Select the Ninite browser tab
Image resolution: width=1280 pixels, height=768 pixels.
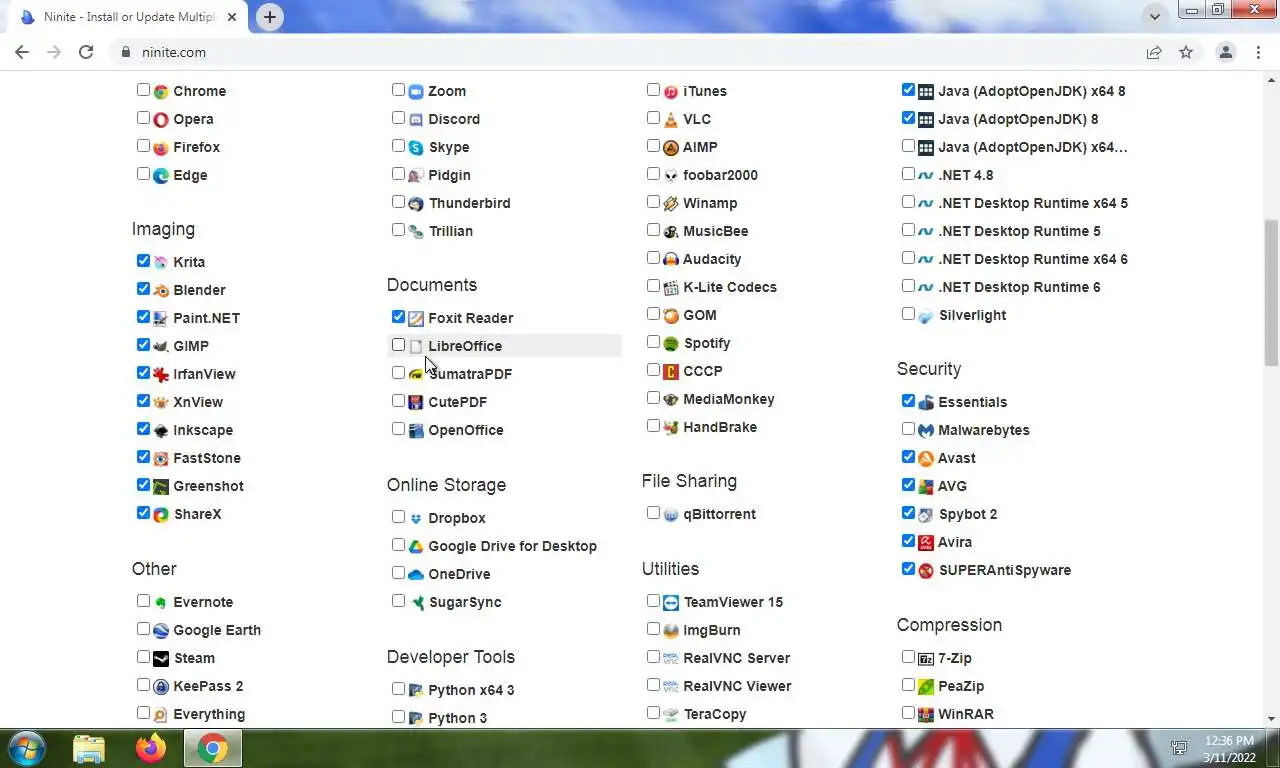[x=129, y=17]
